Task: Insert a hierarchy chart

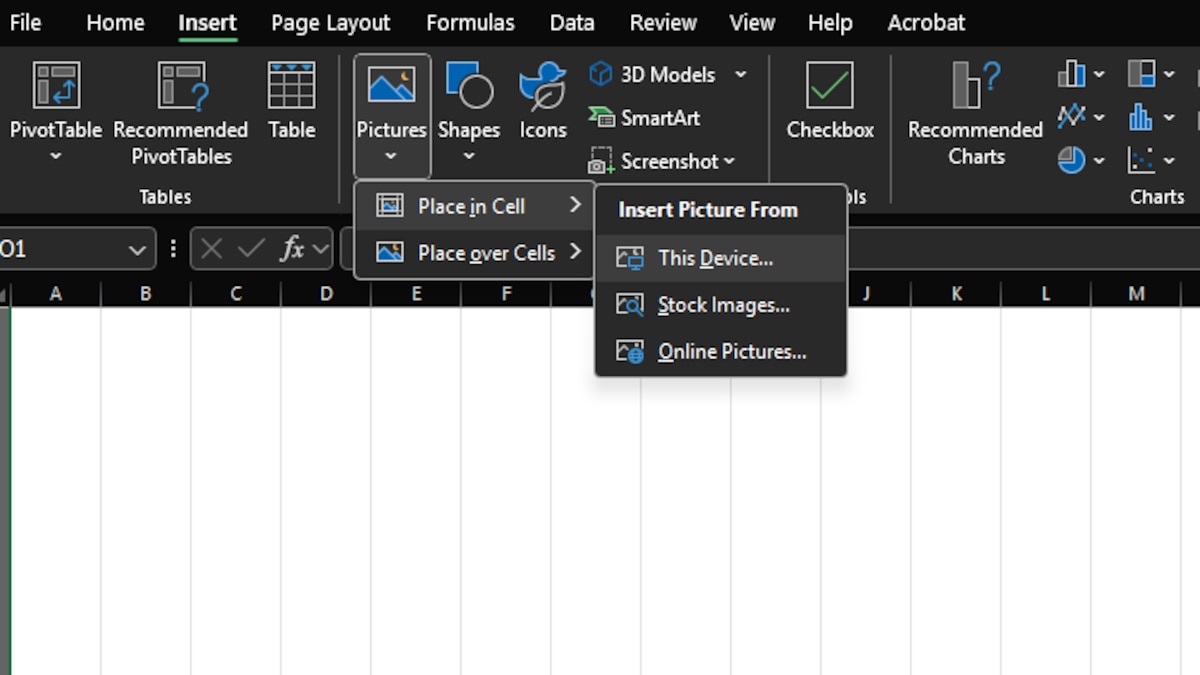Action: tap(1142, 74)
